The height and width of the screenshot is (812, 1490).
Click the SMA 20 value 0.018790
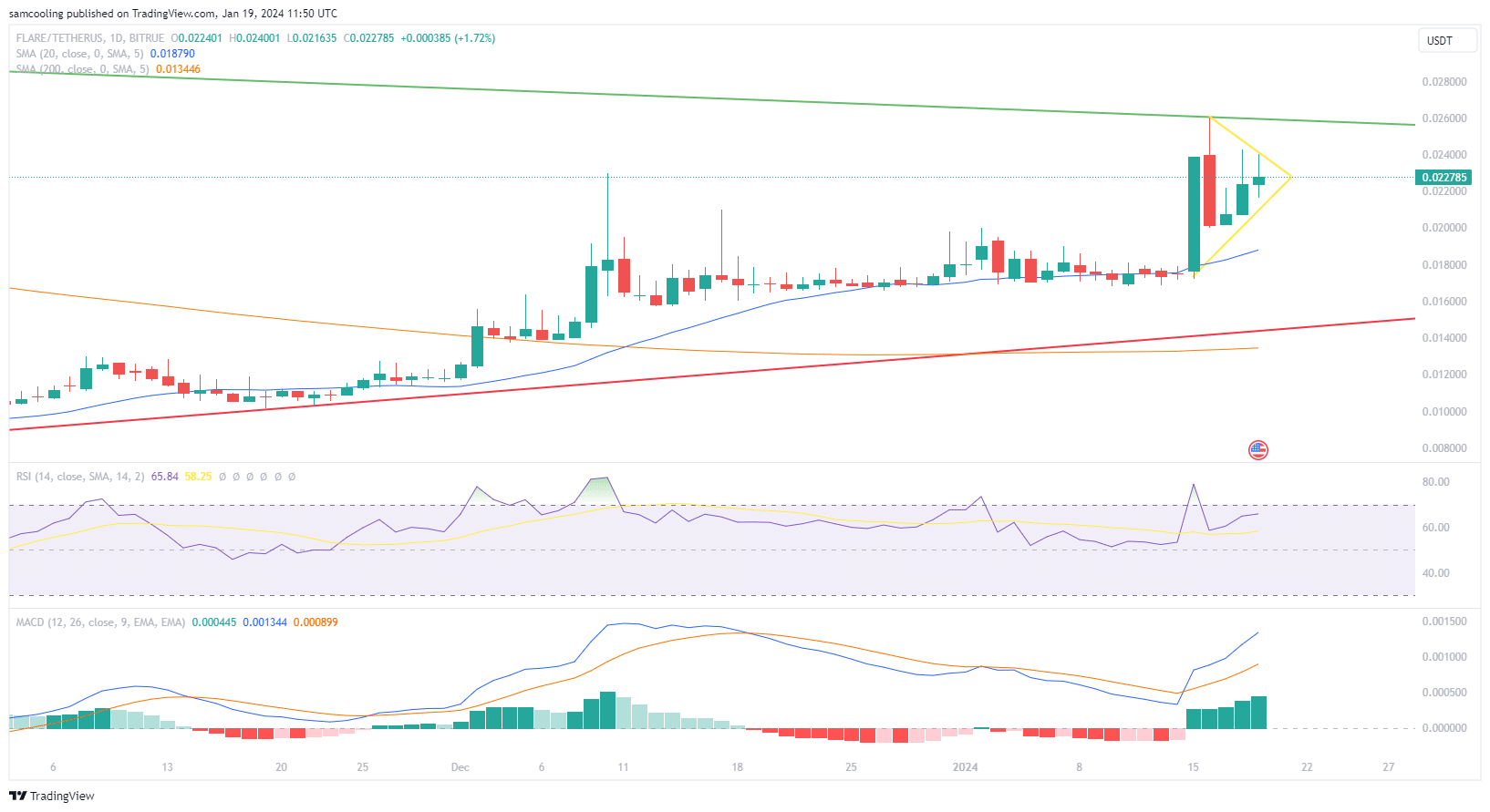tap(172, 54)
